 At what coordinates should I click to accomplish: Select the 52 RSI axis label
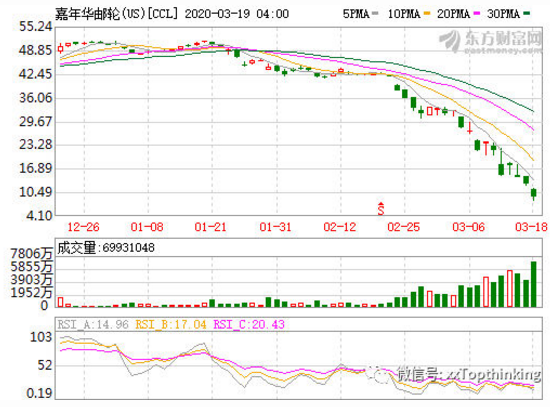[45, 366]
